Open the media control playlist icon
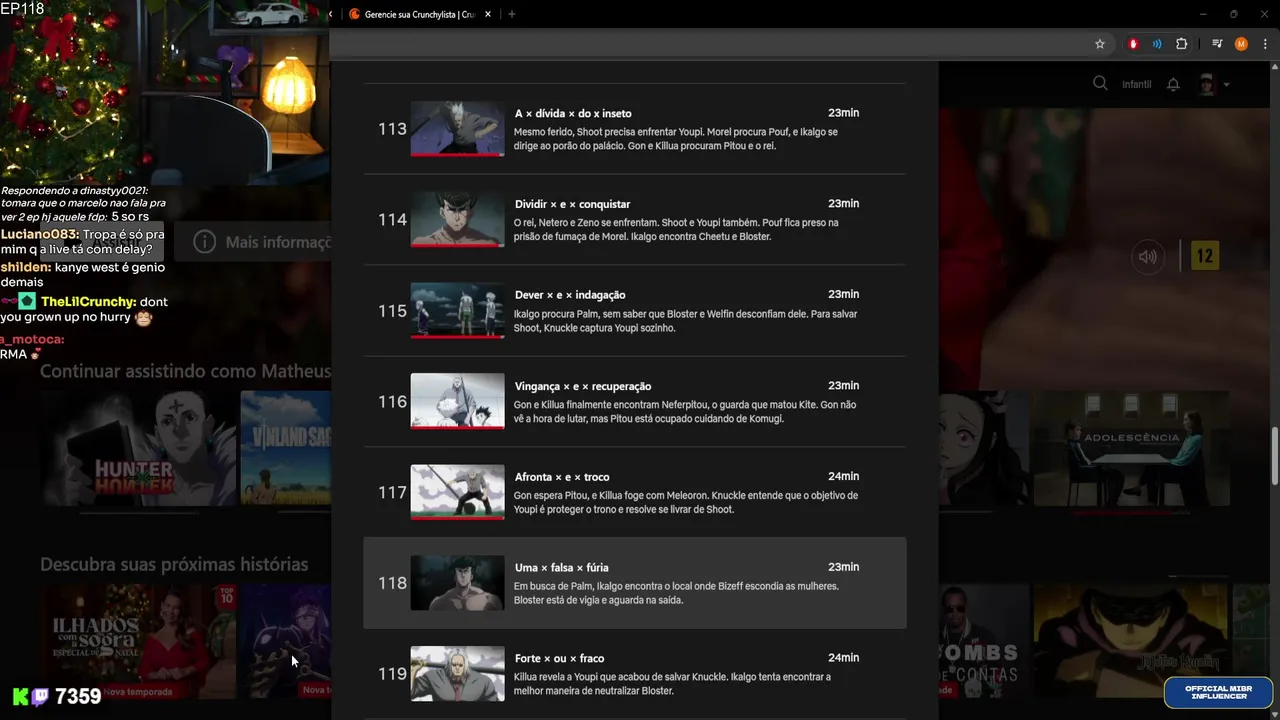Screen dimensions: 1280x720 click(x=1217, y=44)
